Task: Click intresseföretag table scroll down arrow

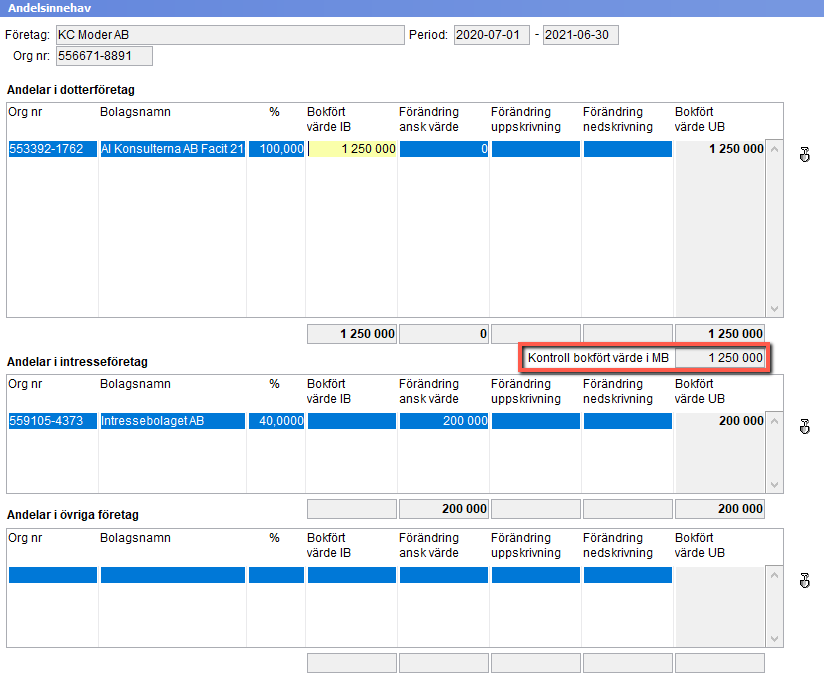Action: (774, 484)
